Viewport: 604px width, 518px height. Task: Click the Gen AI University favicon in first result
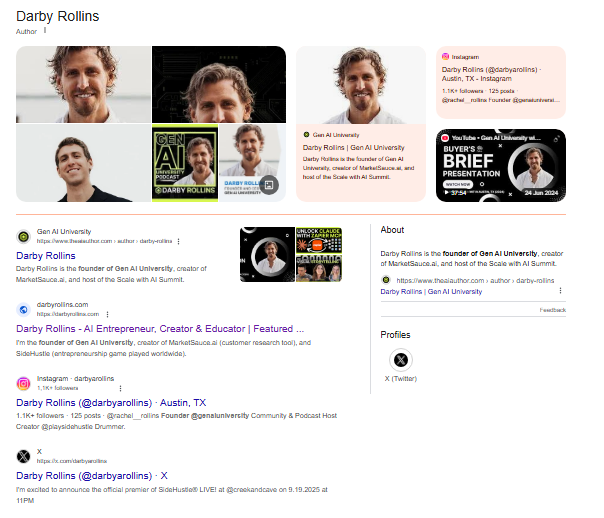[x=23, y=236]
